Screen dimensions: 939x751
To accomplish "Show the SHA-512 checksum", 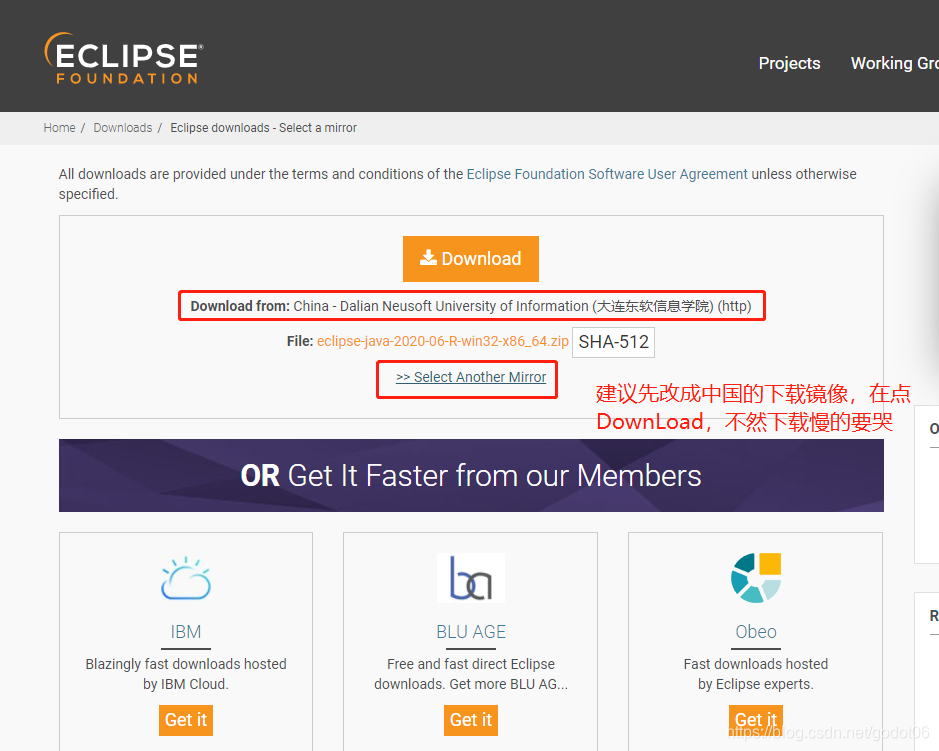I will tap(613, 342).
